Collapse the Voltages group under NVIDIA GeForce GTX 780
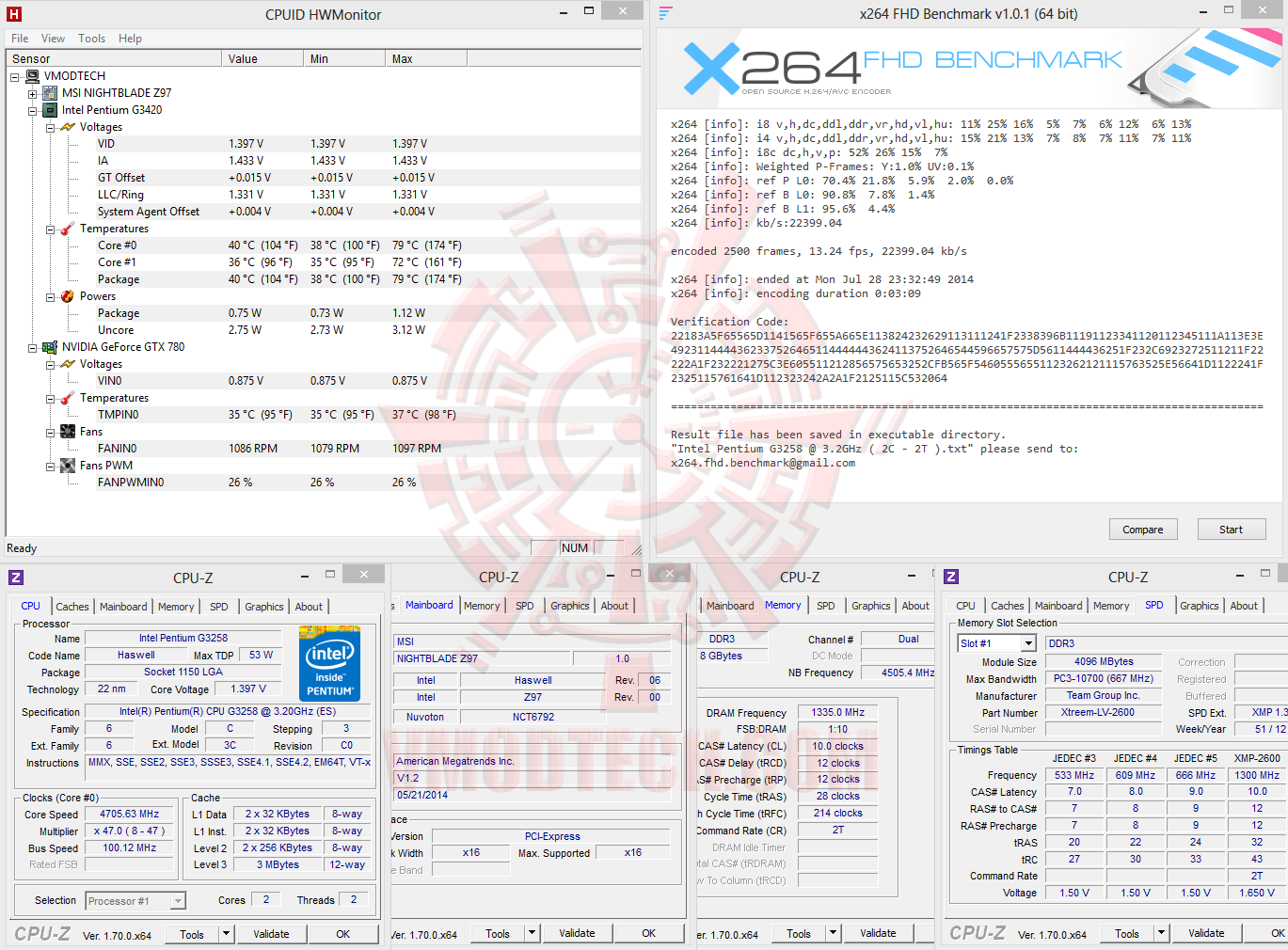The height and width of the screenshot is (950, 1288). pyautogui.click(x=51, y=364)
